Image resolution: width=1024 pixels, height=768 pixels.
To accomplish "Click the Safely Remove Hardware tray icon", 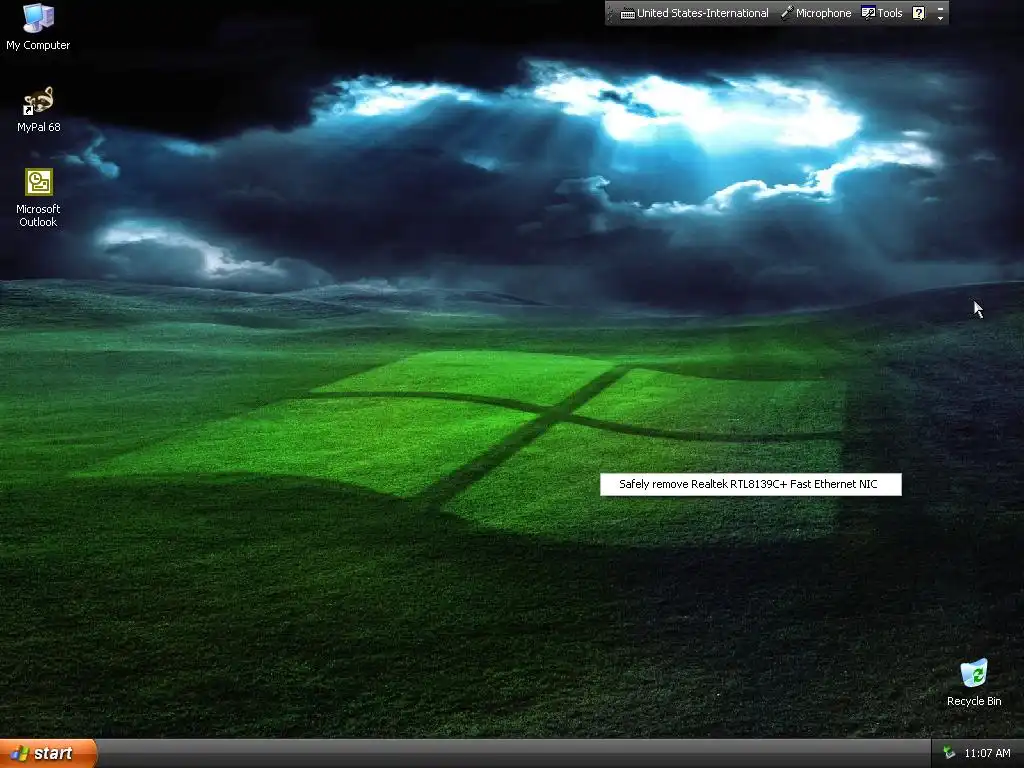I will (949, 753).
